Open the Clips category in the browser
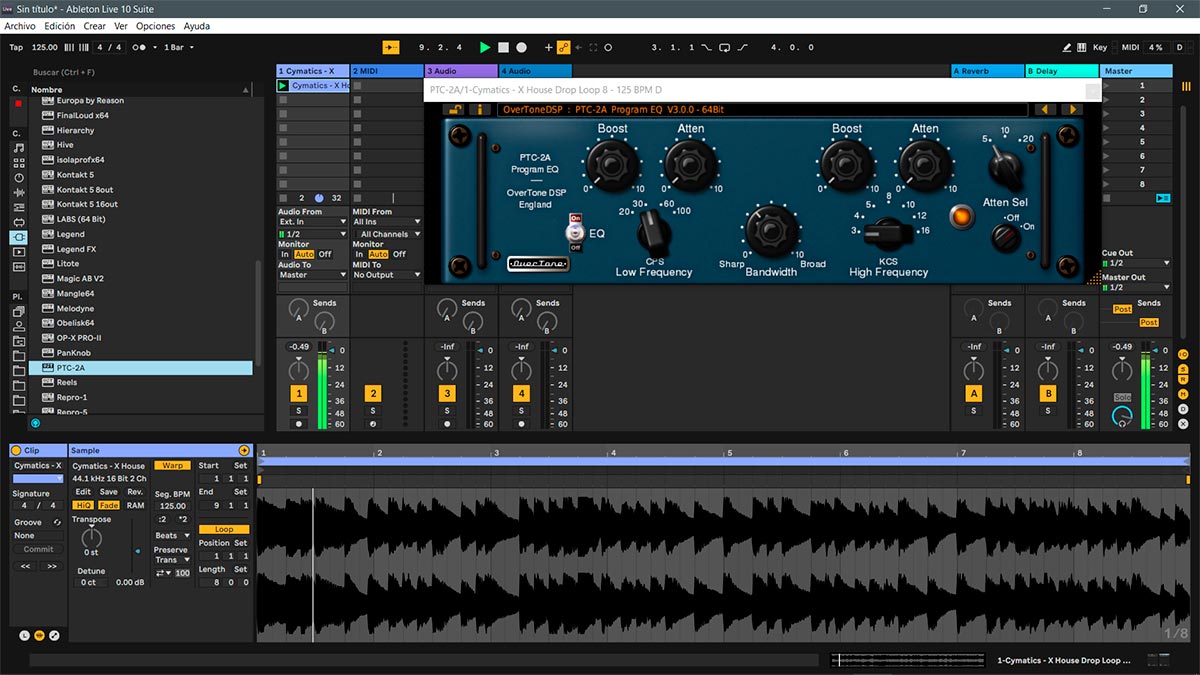This screenshot has height=675, width=1200. 18,253
